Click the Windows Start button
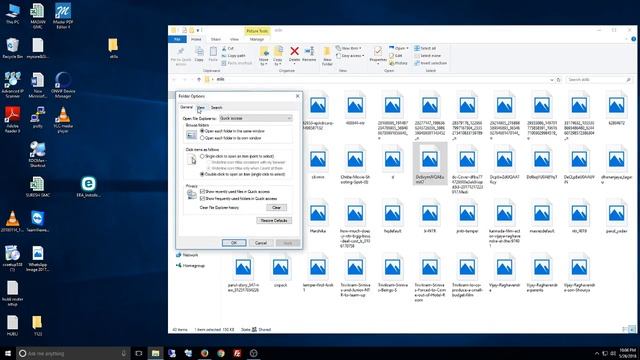Screen dimensions: 640x360 (7, 353)
